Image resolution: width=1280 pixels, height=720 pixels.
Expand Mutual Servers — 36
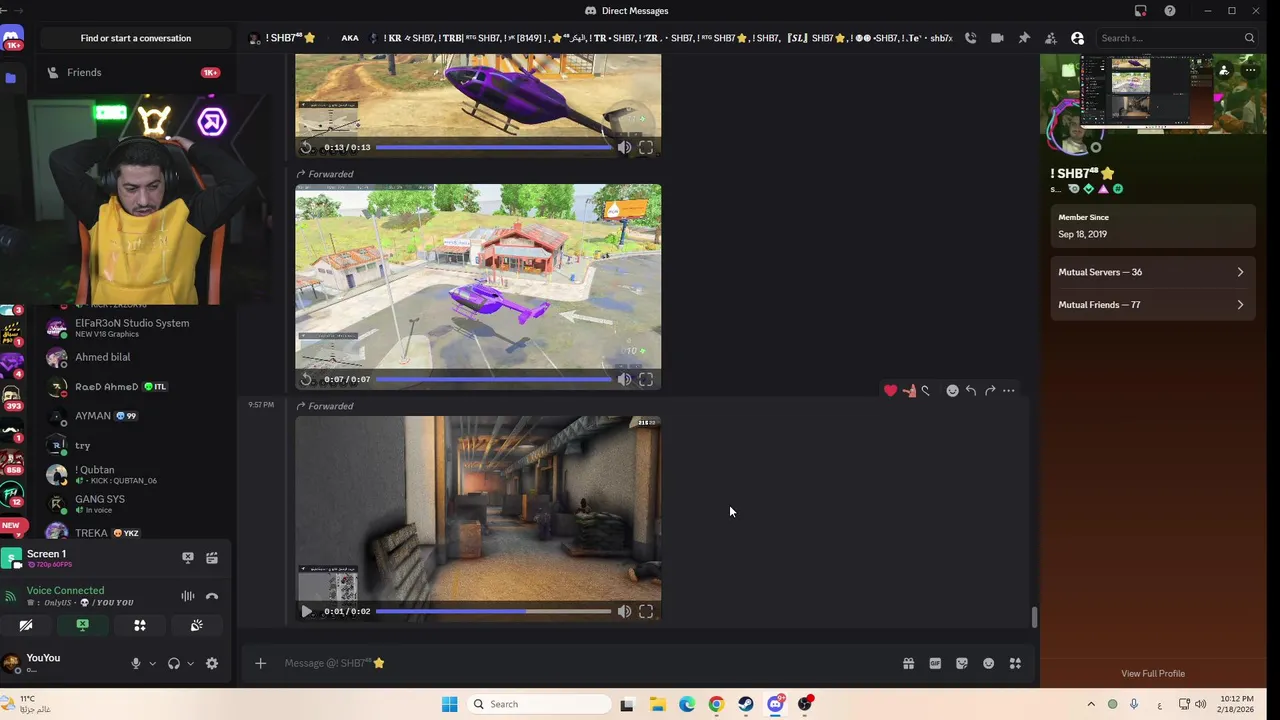pos(1152,272)
